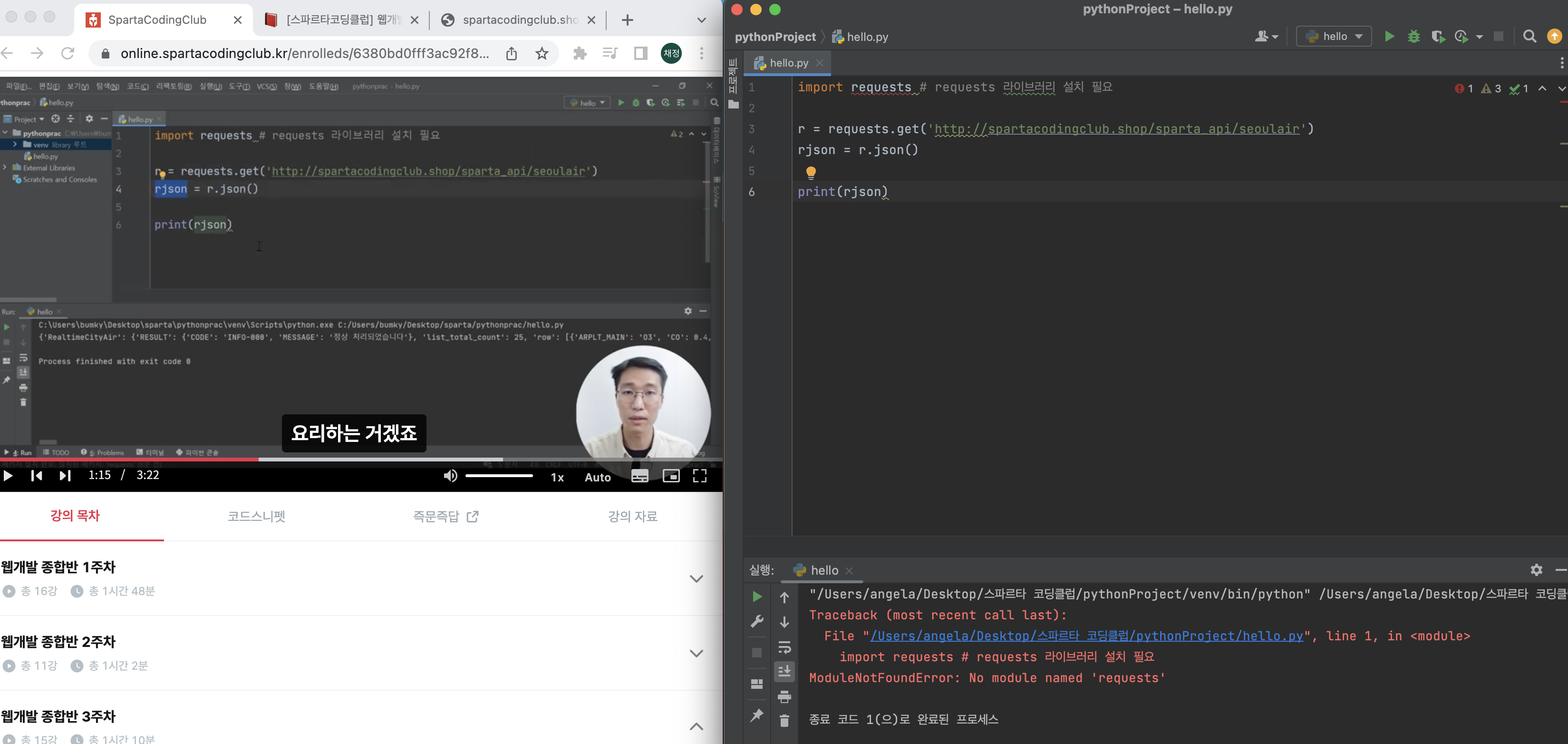Restore layout icon in Run panel
This screenshot has height=744, width=1568.
(756, 684)
